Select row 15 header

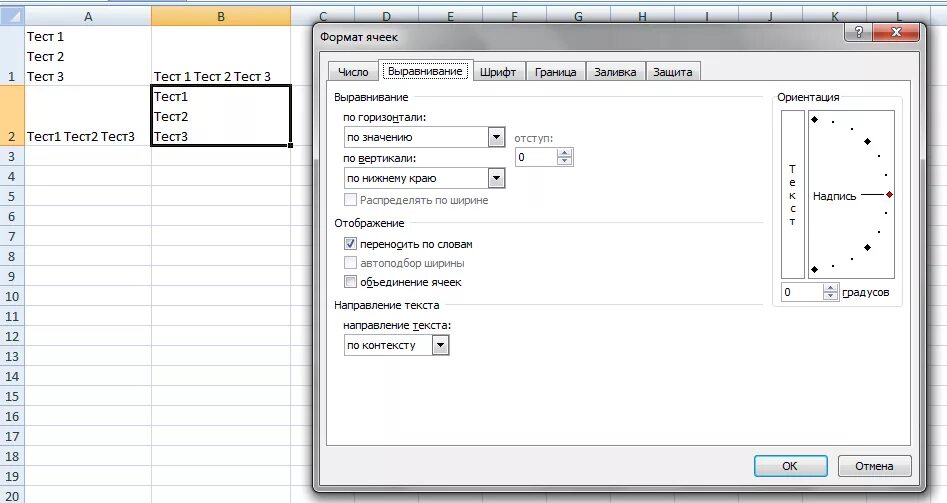coord(12,397)
